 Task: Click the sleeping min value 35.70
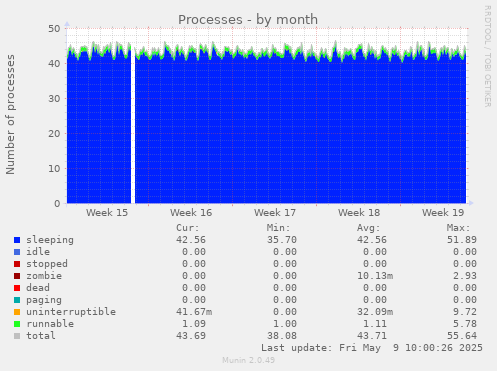(282, 240)
